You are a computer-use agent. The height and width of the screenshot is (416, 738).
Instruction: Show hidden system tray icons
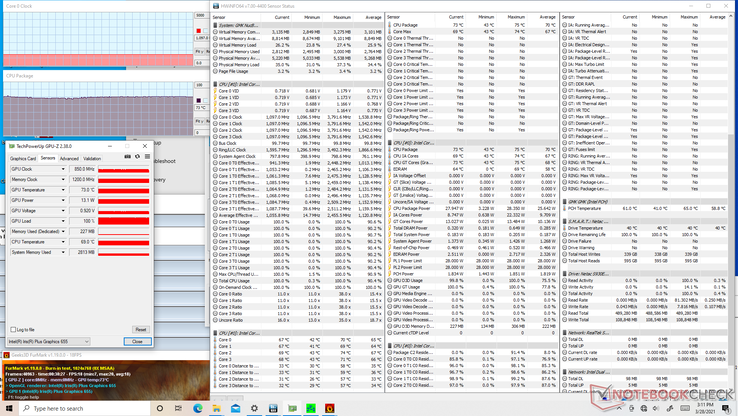619,408
